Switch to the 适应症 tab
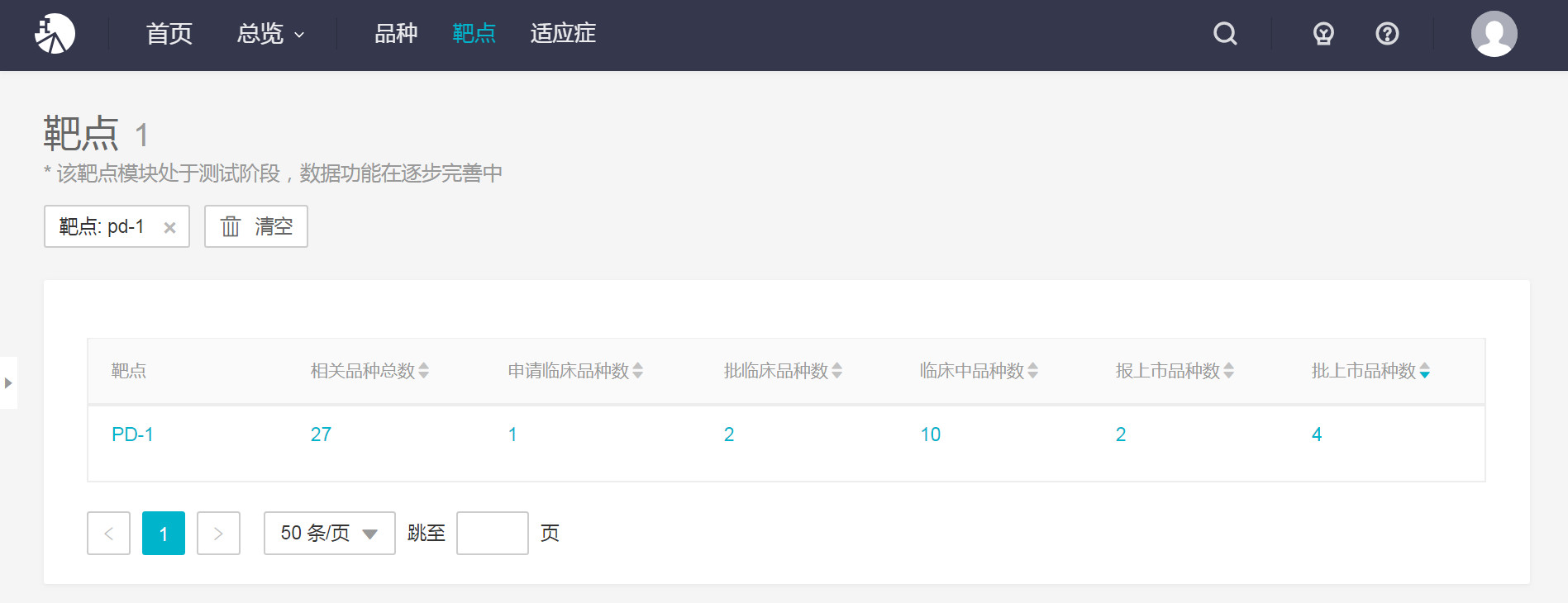Image resolution: width=1568 pixels, height=603 pixels. [x=563, y=34]
